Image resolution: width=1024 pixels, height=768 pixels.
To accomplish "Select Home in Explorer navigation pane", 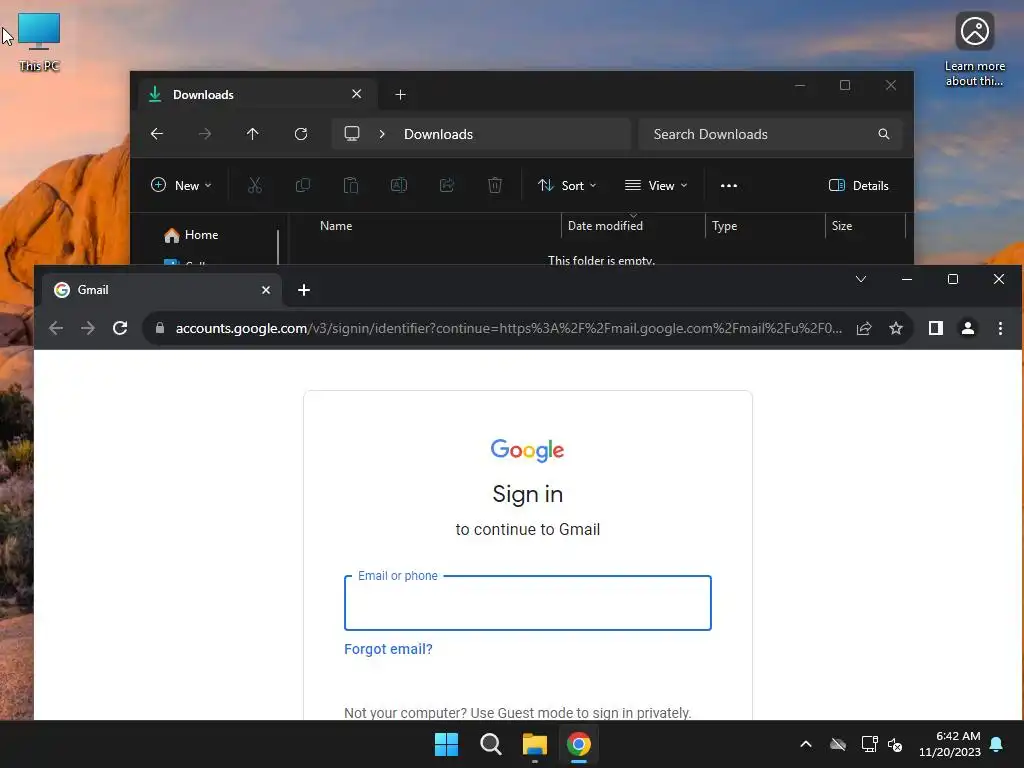I will (191, 235).
